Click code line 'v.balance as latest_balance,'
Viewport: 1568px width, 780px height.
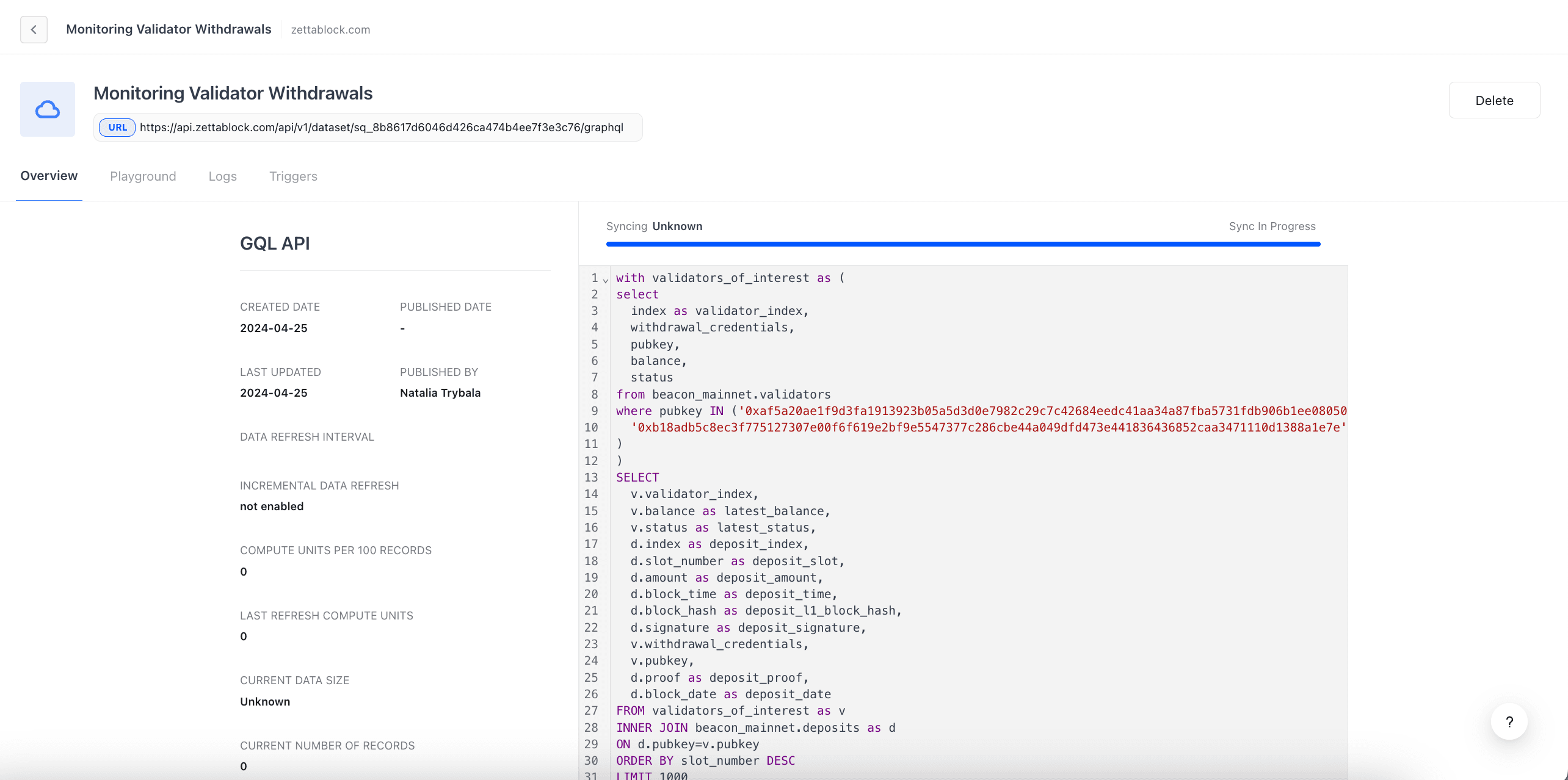click(730, 511)
